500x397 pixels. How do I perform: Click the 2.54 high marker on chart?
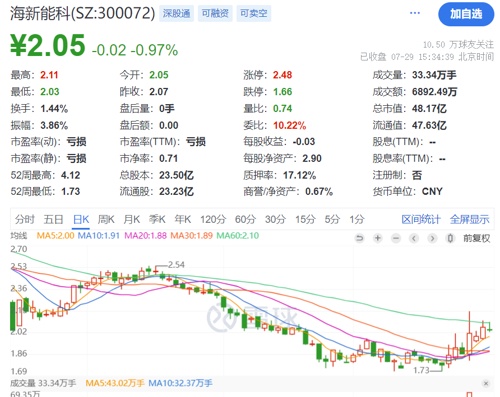pos(176,265)
